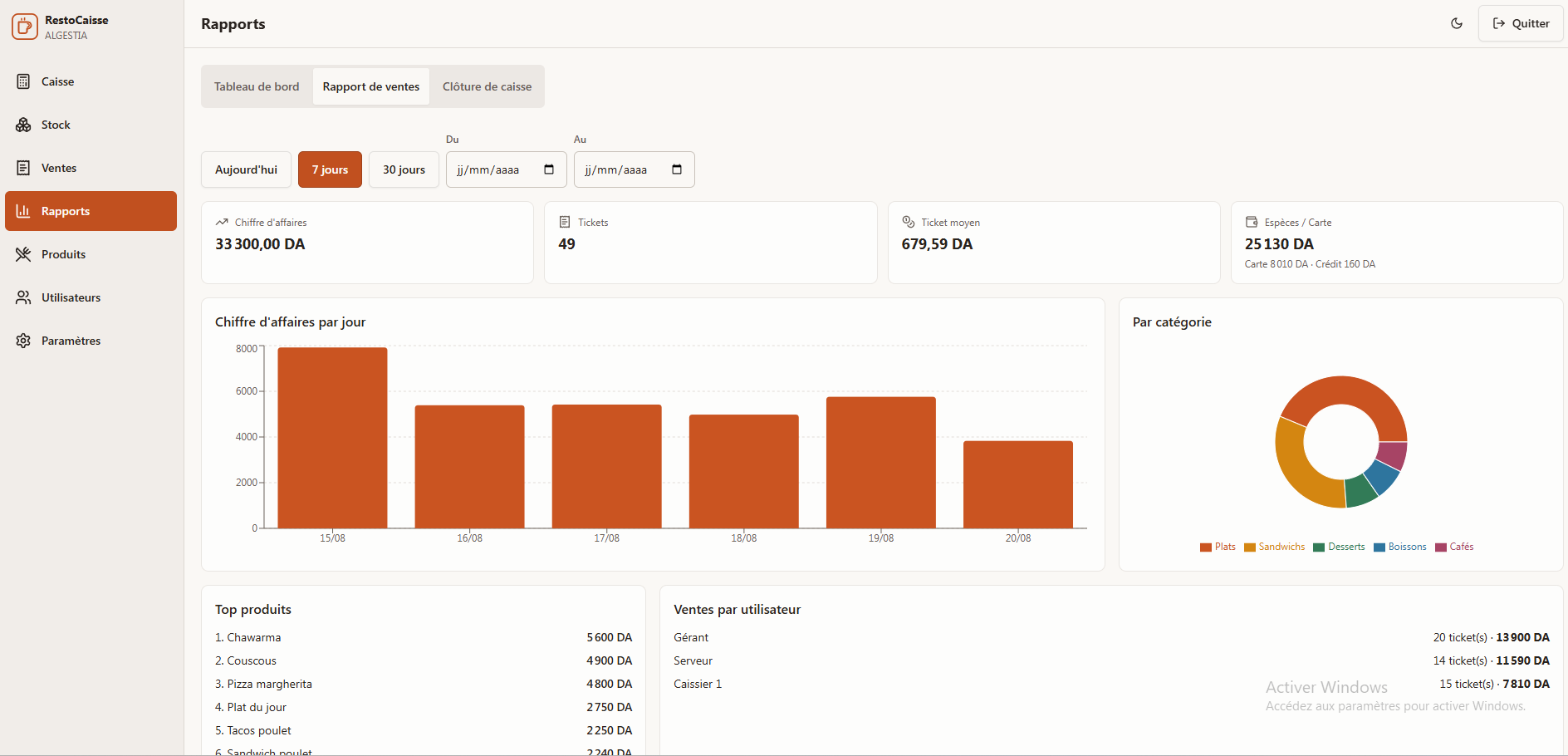Screen dimensions: 1568x756
Task: Open Utilisateurs via its people icon
Action: click(x=23, y=297)
